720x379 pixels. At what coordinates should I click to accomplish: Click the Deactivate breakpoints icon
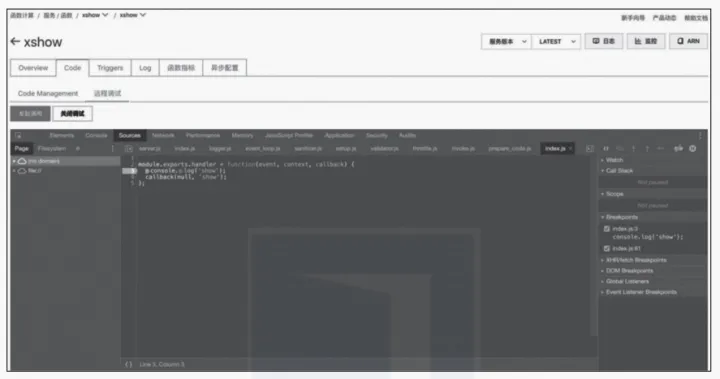coord(678,148)
